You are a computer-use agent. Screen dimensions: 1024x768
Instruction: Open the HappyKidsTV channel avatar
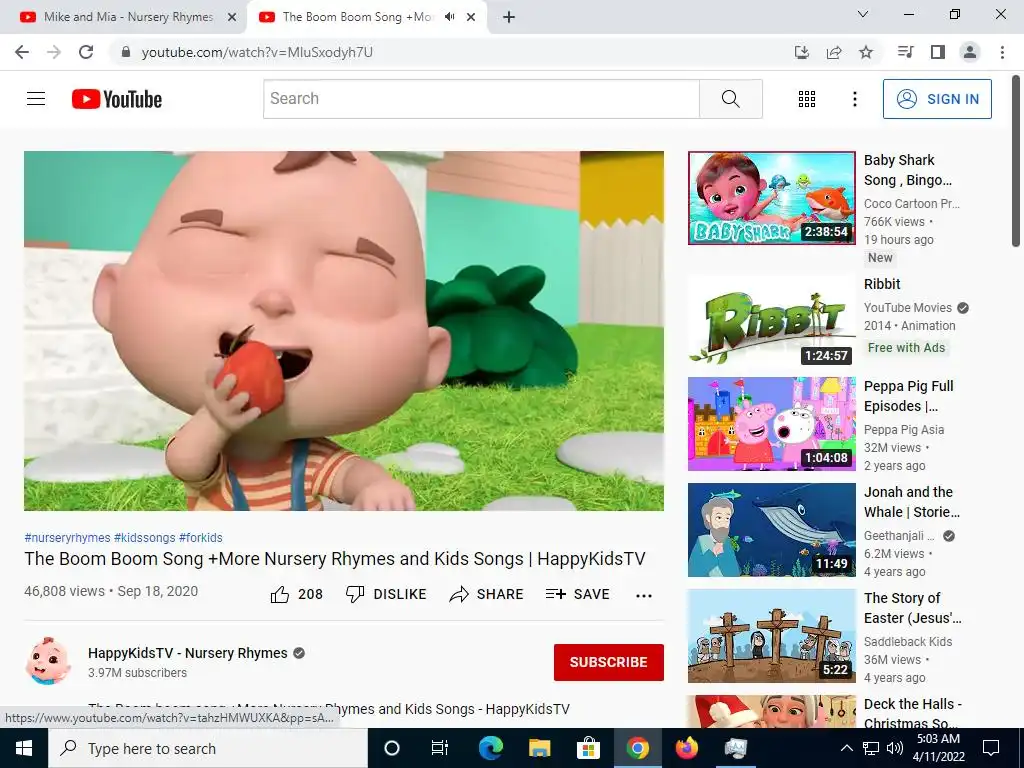point(48,661)
